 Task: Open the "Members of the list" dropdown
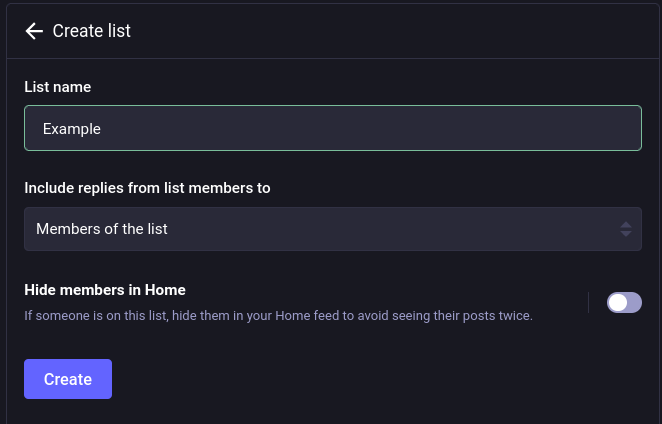click(332, 229)
